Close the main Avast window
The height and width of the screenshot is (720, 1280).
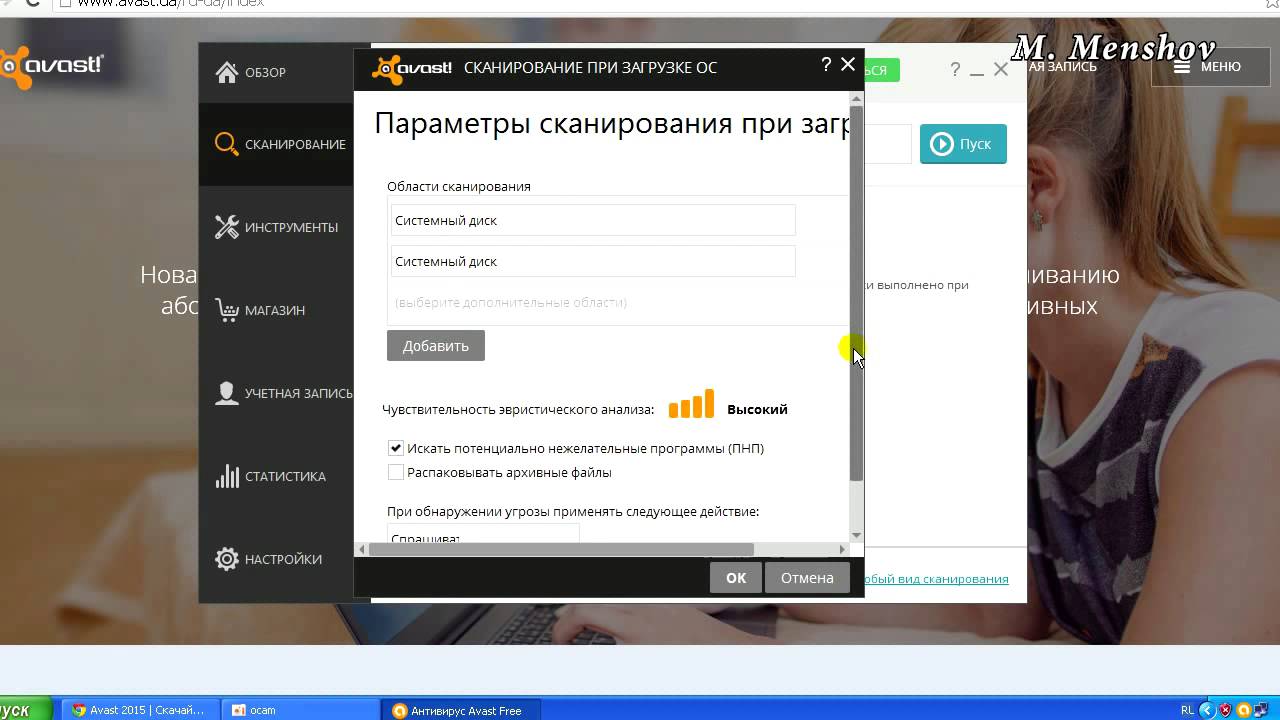point(1001,69)
